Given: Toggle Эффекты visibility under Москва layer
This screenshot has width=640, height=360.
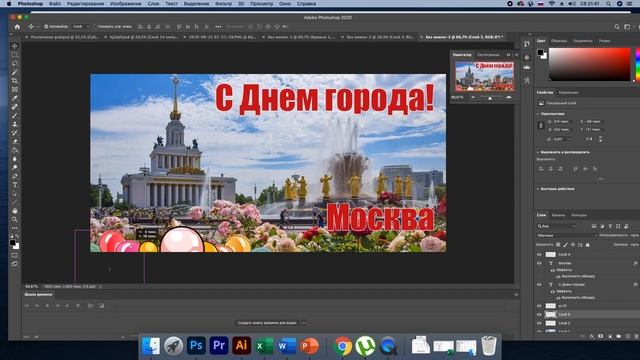Looking at the screenshot, I should [553, 270].
